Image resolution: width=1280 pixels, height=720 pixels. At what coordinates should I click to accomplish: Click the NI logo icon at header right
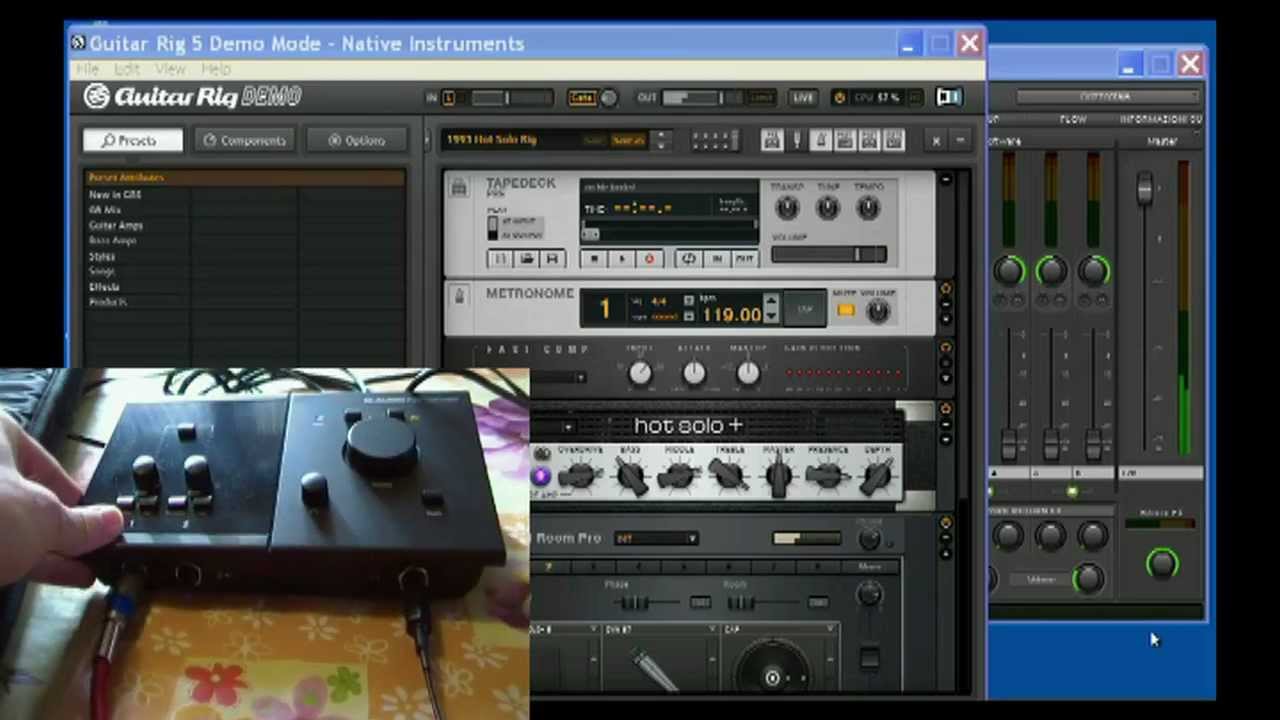(948, 97)
